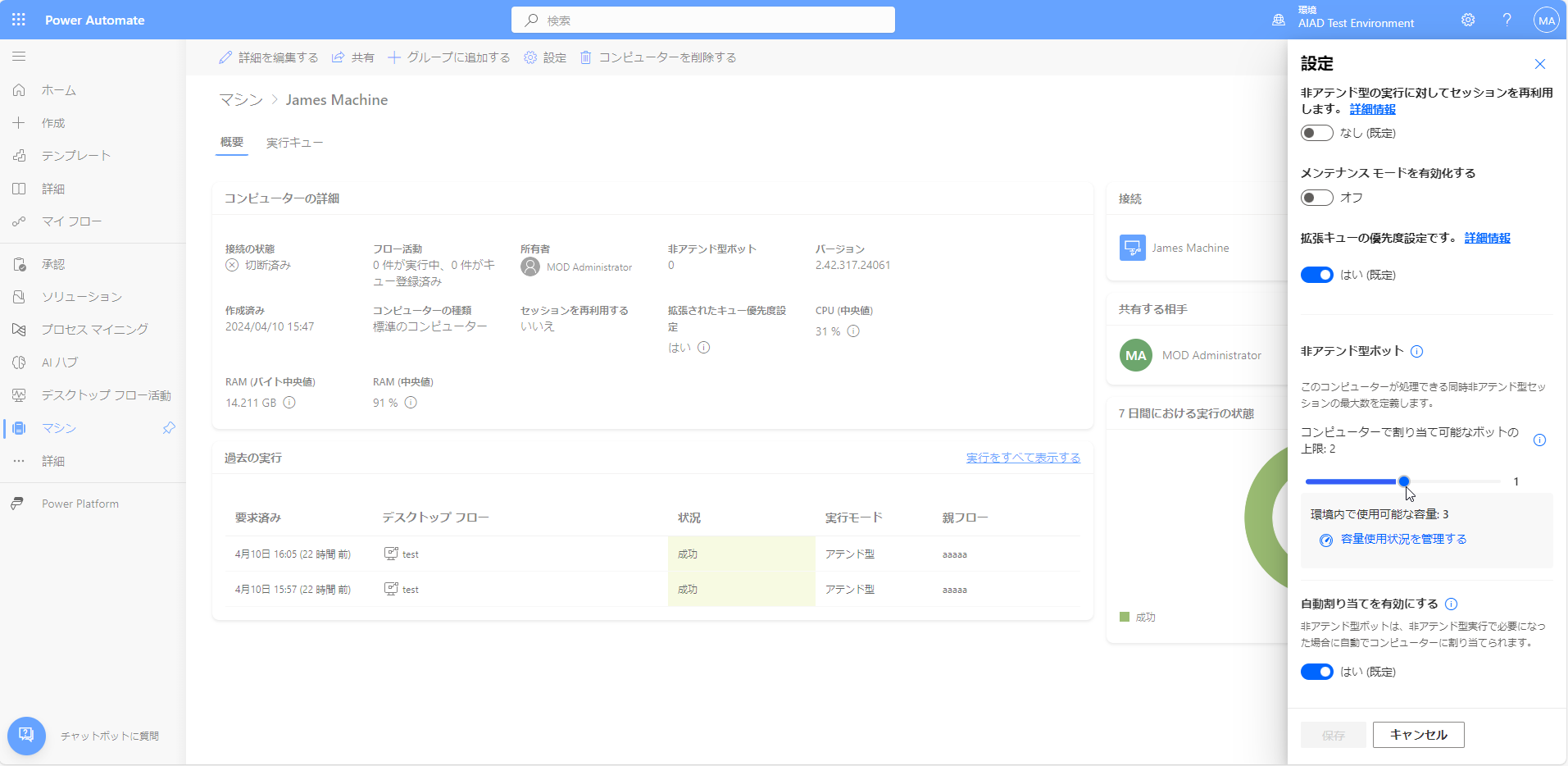Image resolution: width=1568 pixels, height=766 pixels.
Task: Click the environment picker icon
Action: 1279,21
